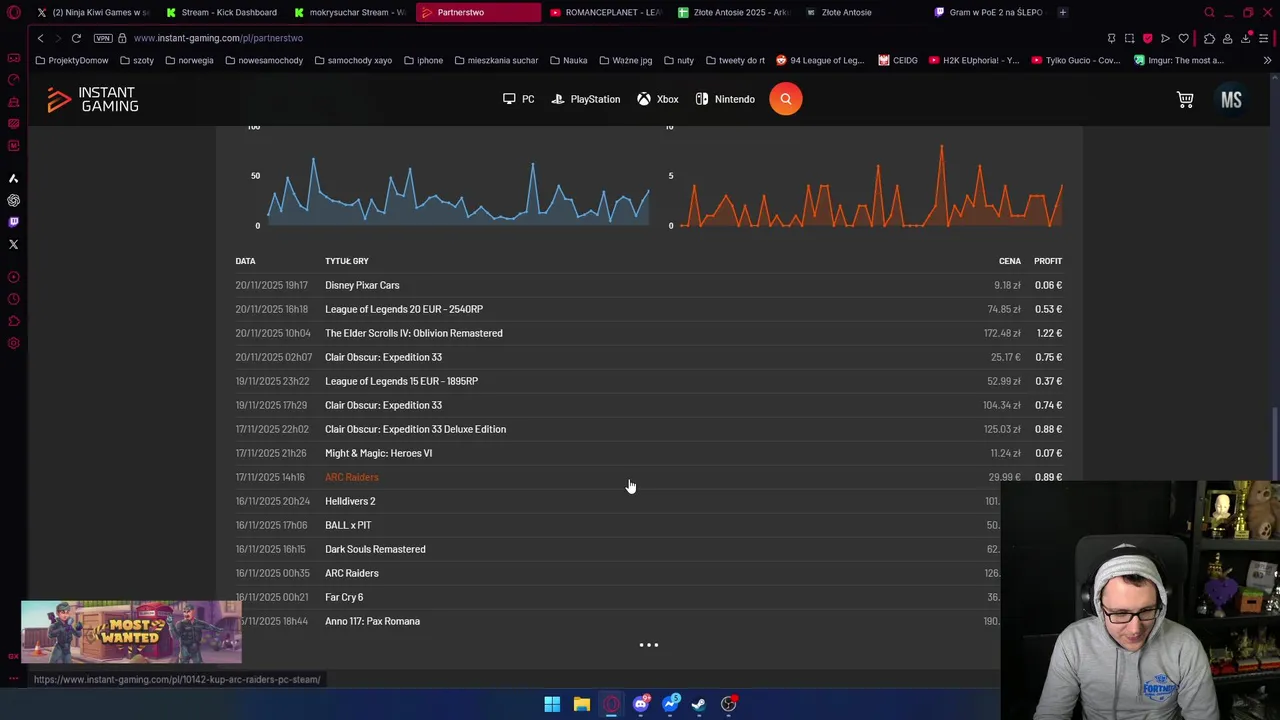The image size is (1280, 720).
Task: Add page to bookmarks heart icon
Action: coord(1183,38)
